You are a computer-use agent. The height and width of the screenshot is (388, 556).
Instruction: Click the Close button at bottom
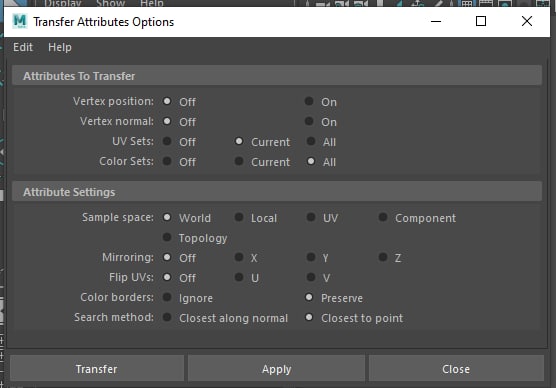456,368
